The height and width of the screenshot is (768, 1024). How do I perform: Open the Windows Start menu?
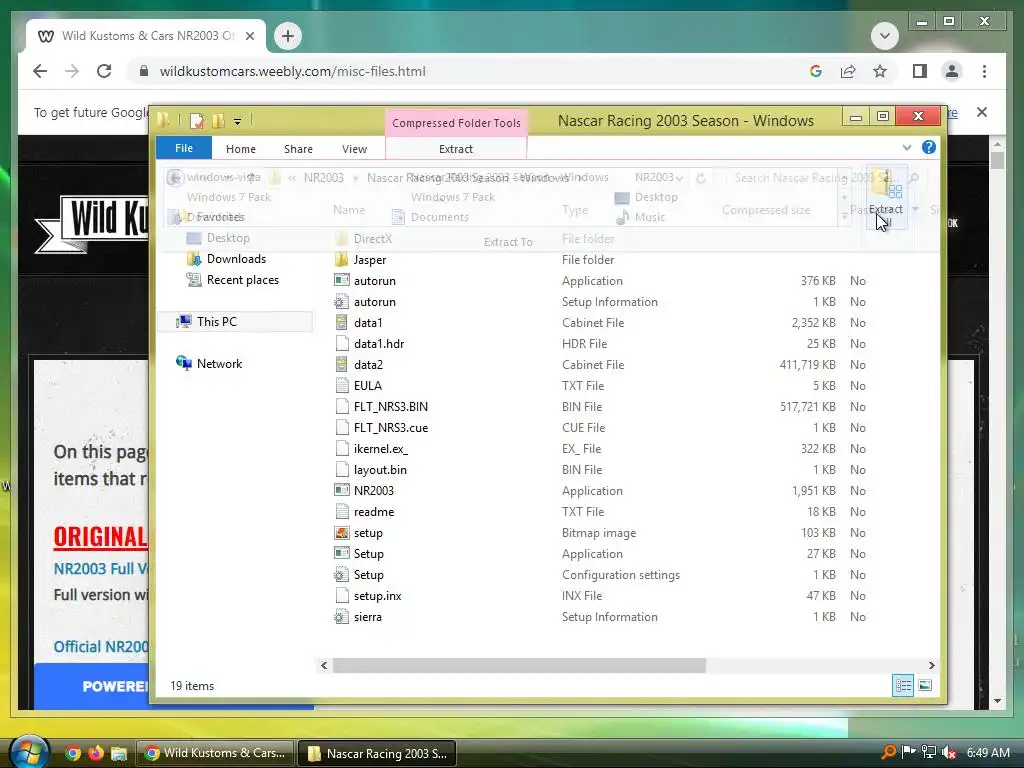(29, 752)
